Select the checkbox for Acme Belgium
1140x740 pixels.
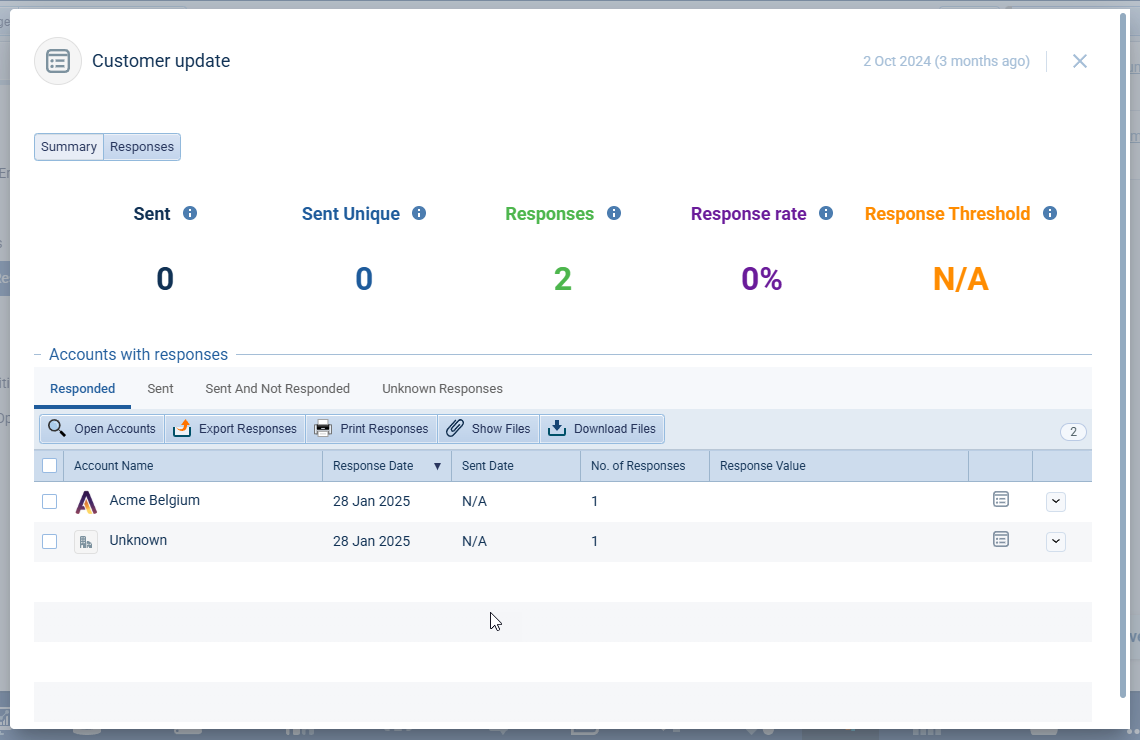point(49,501)
